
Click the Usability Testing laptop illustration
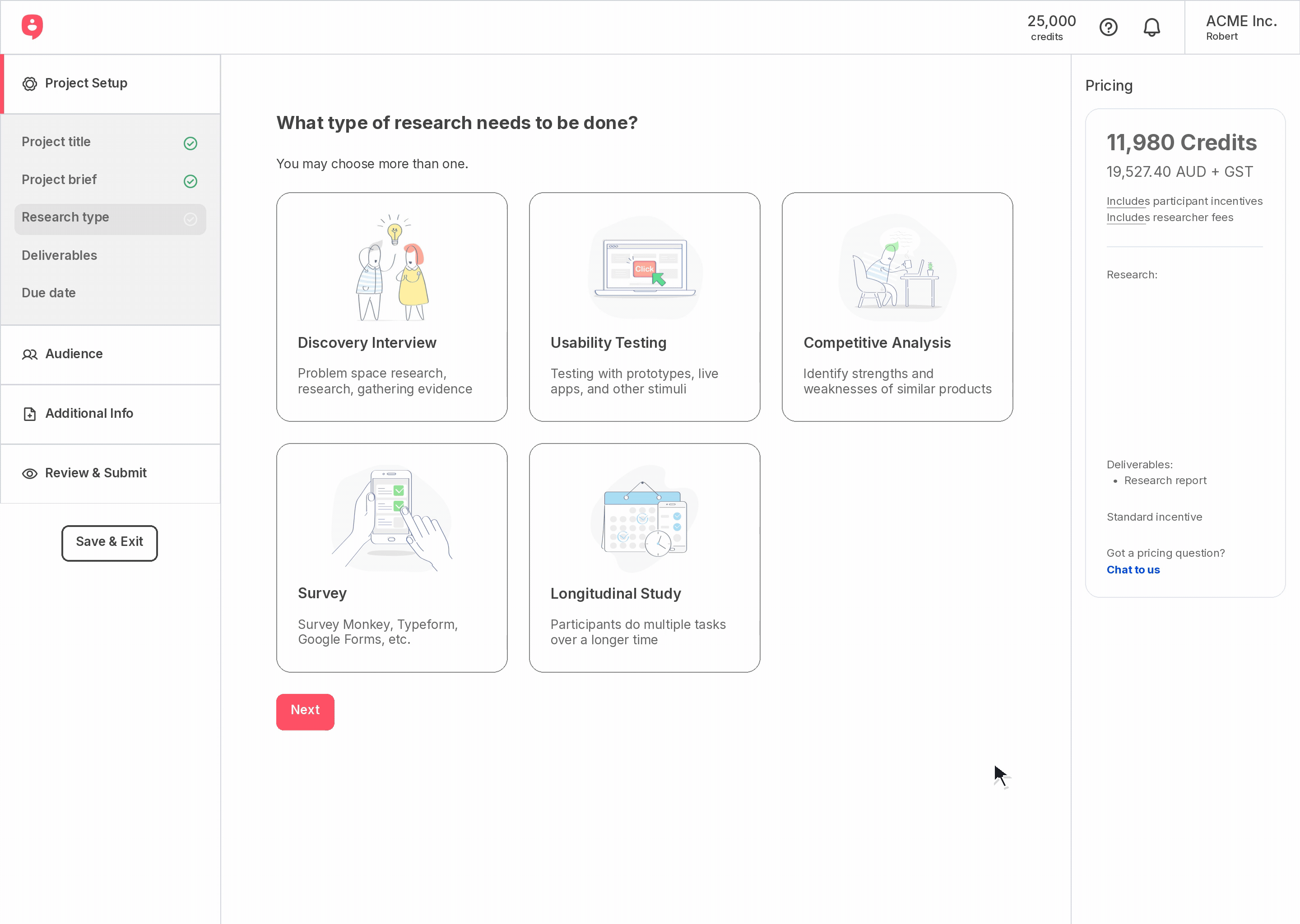(645, 267)
